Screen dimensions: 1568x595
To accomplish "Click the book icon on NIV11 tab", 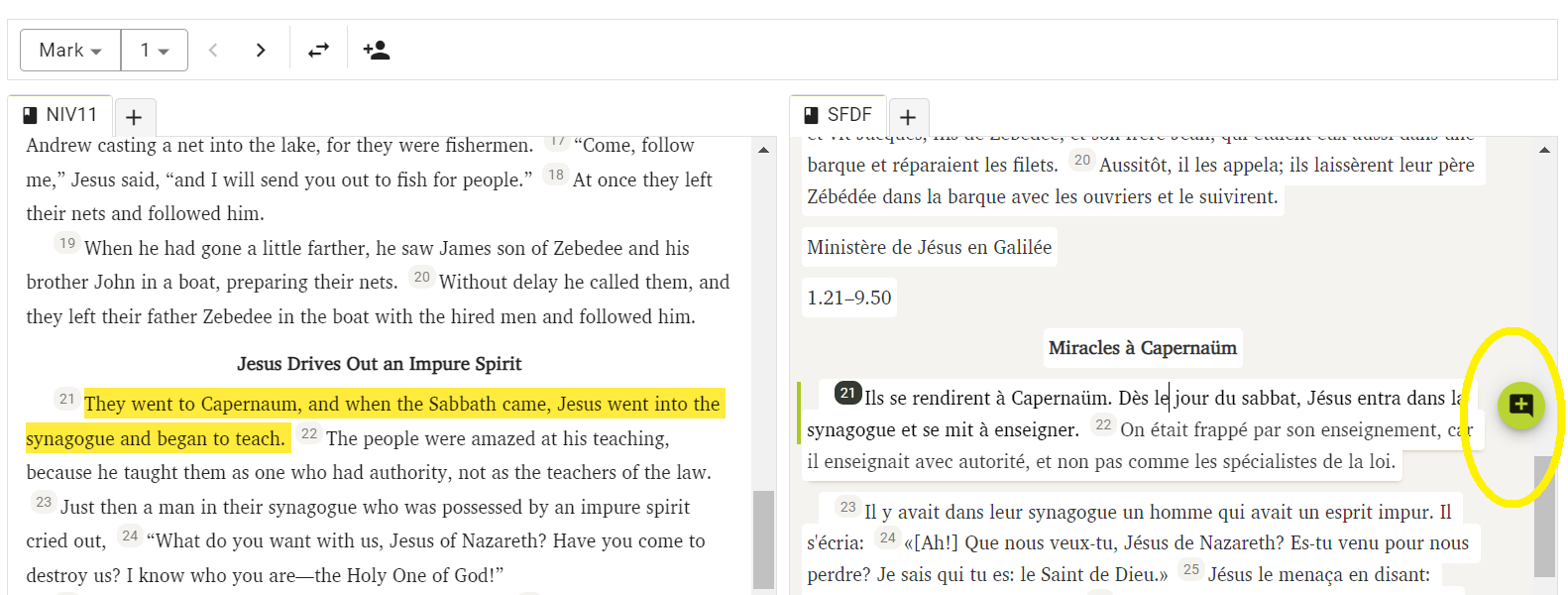I will (30, 115).
